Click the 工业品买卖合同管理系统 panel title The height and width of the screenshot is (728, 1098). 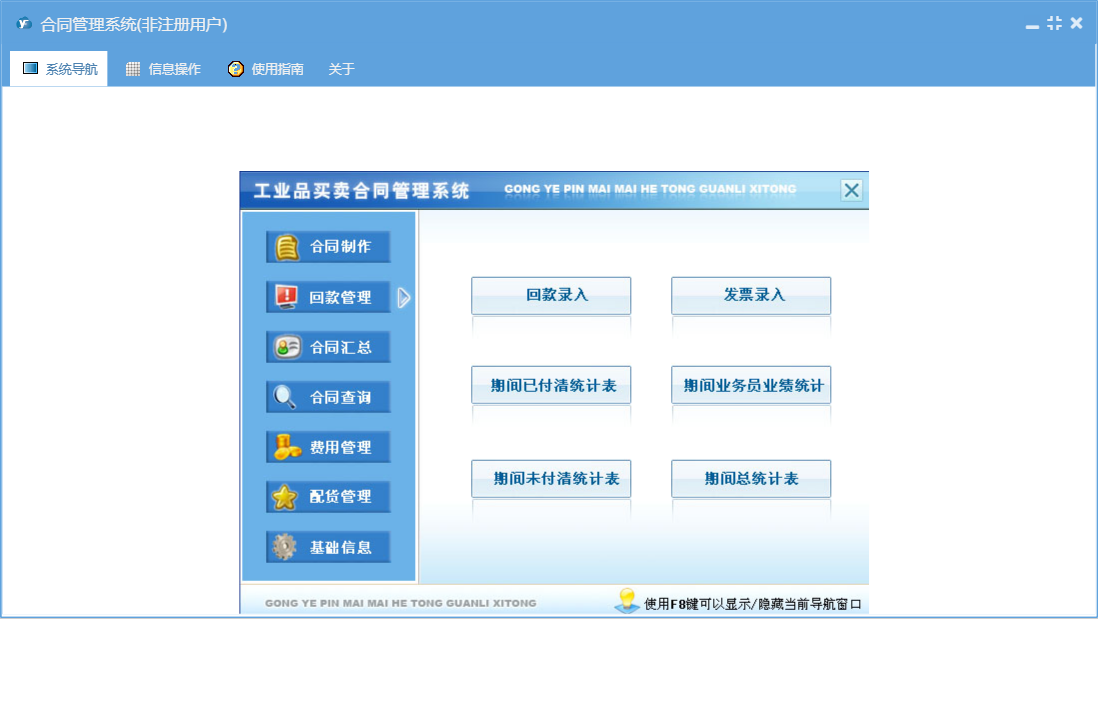tap(361, 191)
